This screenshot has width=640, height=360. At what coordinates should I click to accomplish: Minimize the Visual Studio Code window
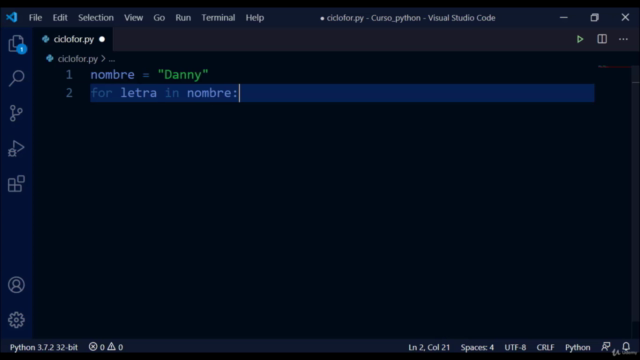click(564, 18)
